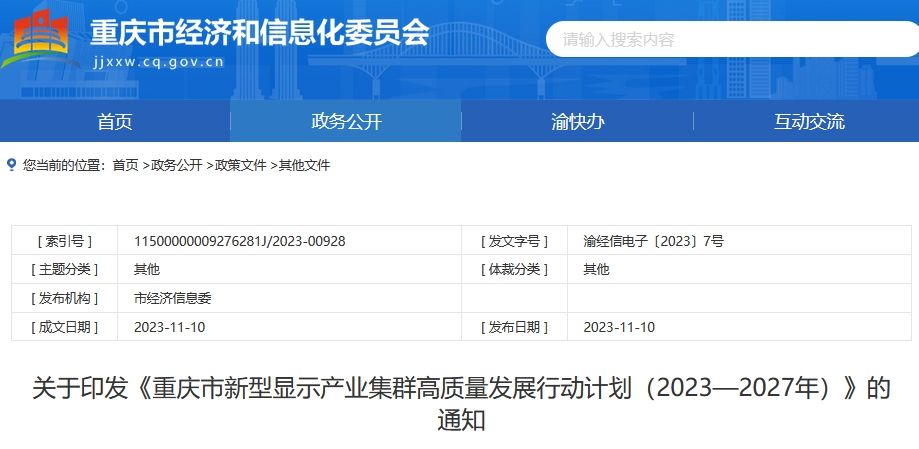Go to the 互动交流 navigation tab
919x449 pixels.
[x=808, y=122]
